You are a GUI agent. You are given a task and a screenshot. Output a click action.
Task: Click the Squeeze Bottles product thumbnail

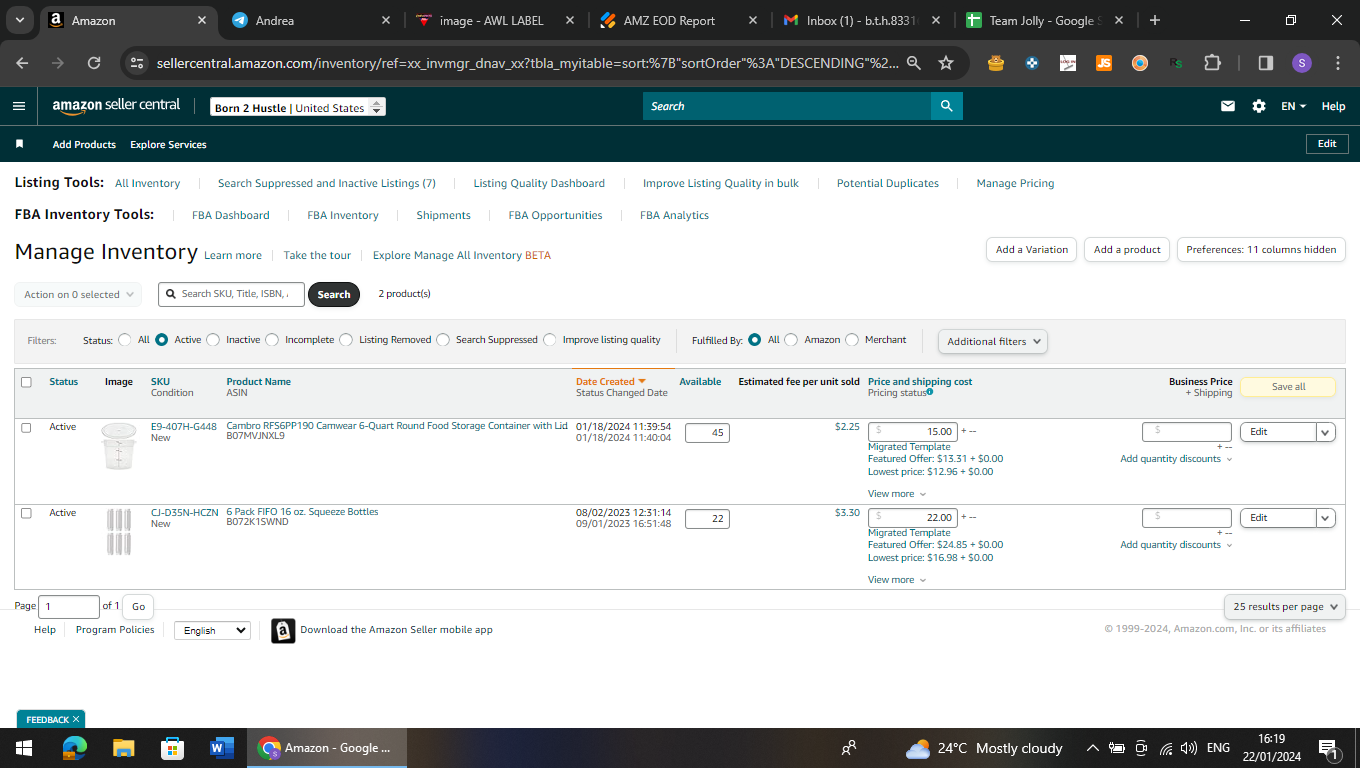point(119,532)
